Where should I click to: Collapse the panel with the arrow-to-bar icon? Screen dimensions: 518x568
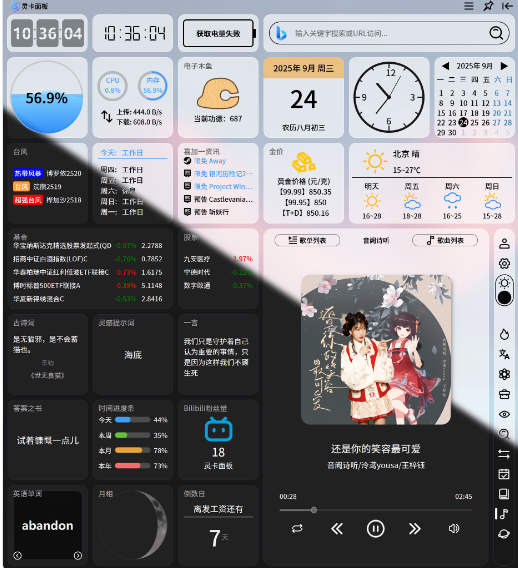[507, 6]
